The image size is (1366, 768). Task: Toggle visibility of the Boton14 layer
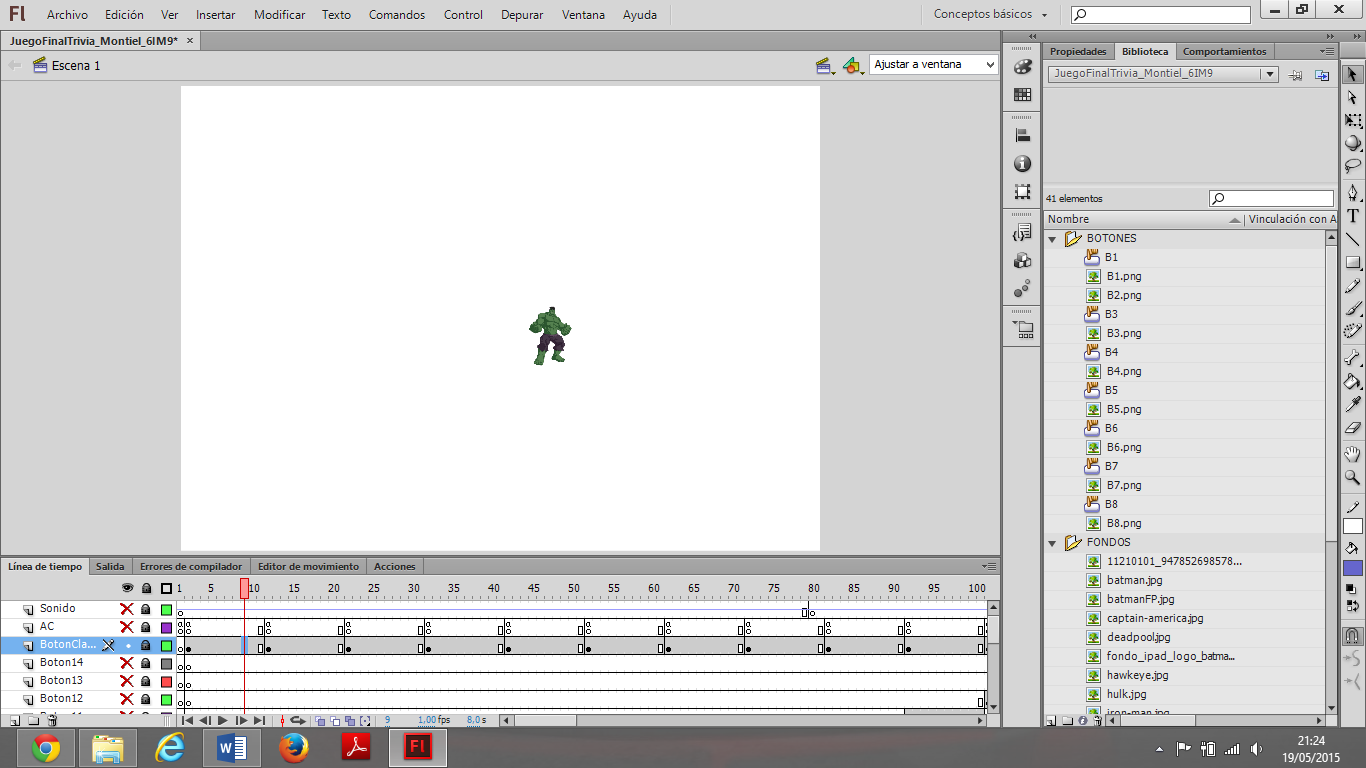point(127,663)
